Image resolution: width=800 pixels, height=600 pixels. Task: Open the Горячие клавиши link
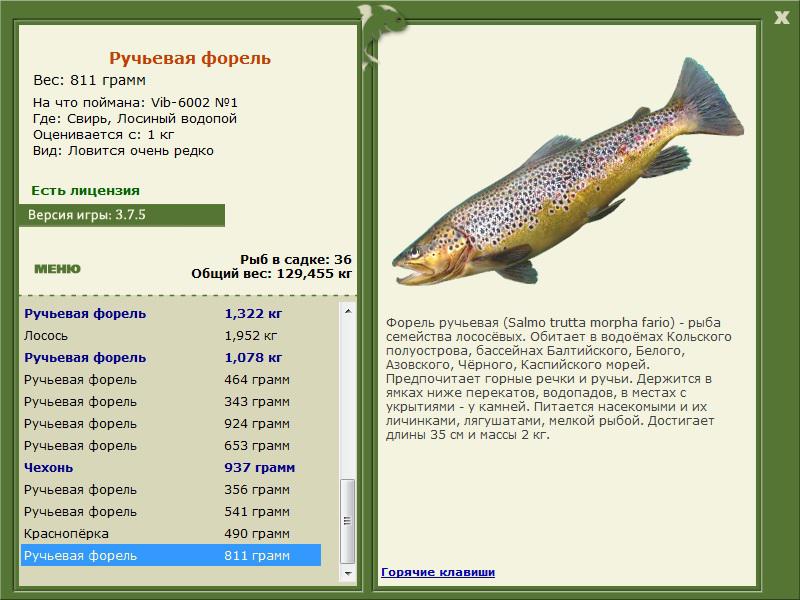click(x=438, y=572)
